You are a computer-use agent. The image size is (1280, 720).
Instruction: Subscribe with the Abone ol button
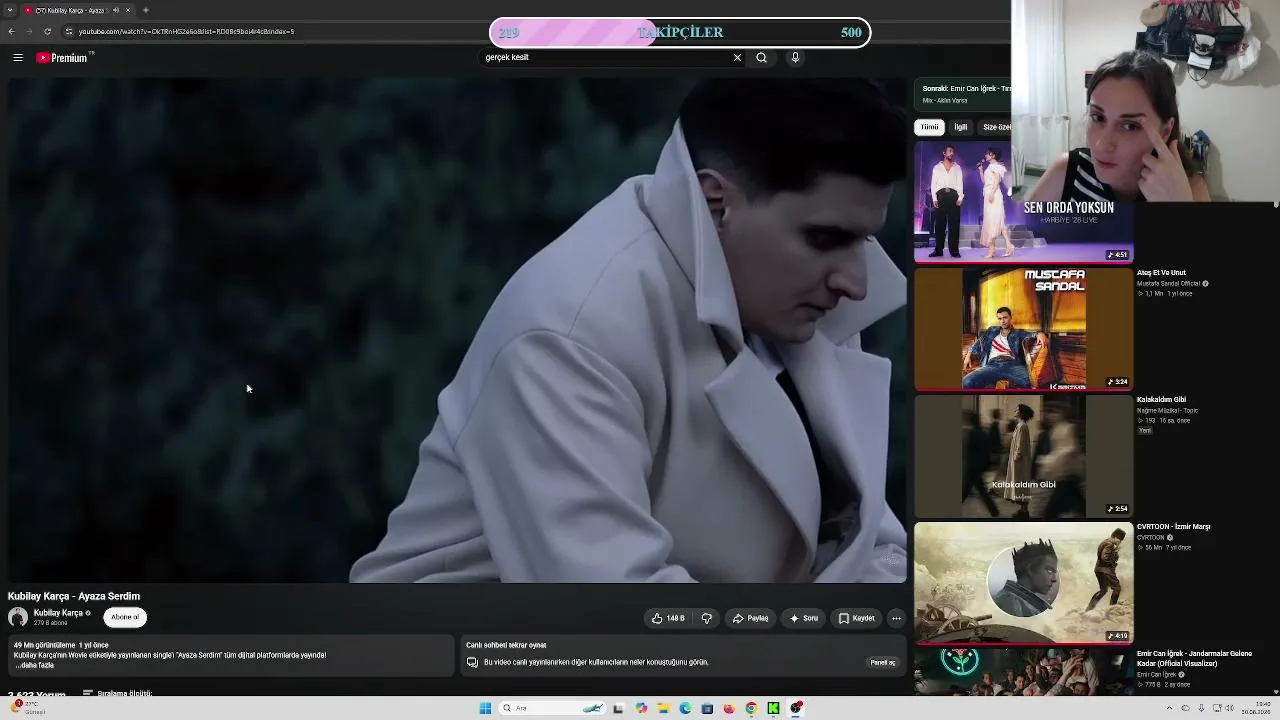pos(125,617)
